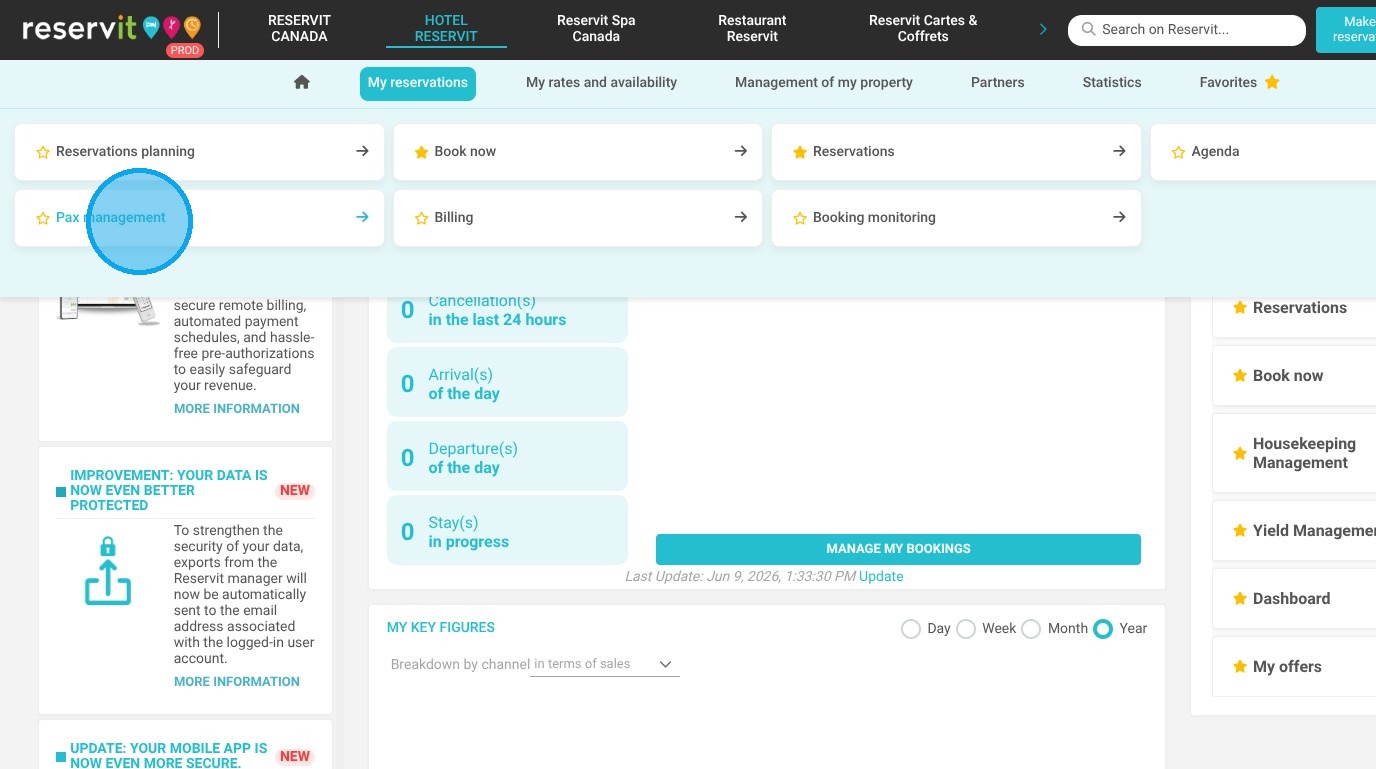Click the arrow on Booking monitoring card
Image resolution: width=1376 pixels, height=769 pixels.
pyautogui.click(x=1119, y=217)
